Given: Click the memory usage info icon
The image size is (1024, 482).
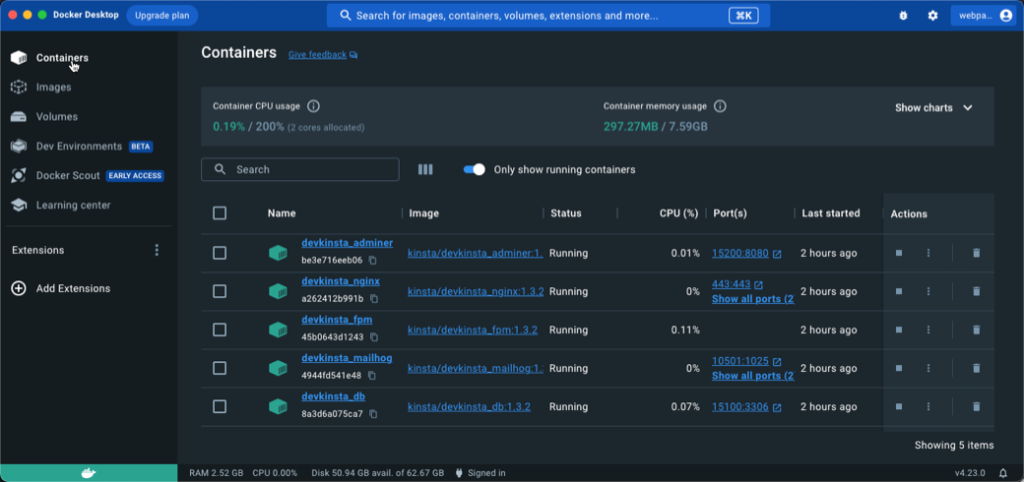Looking at the screenshot, I should coord(720,106).
